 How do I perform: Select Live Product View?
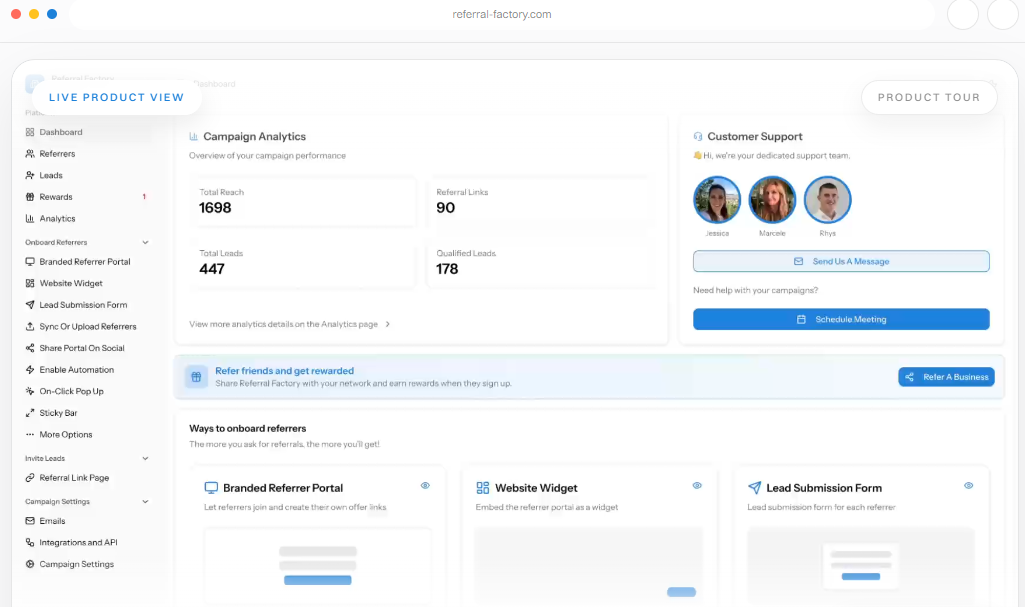[x=116, y=97]
